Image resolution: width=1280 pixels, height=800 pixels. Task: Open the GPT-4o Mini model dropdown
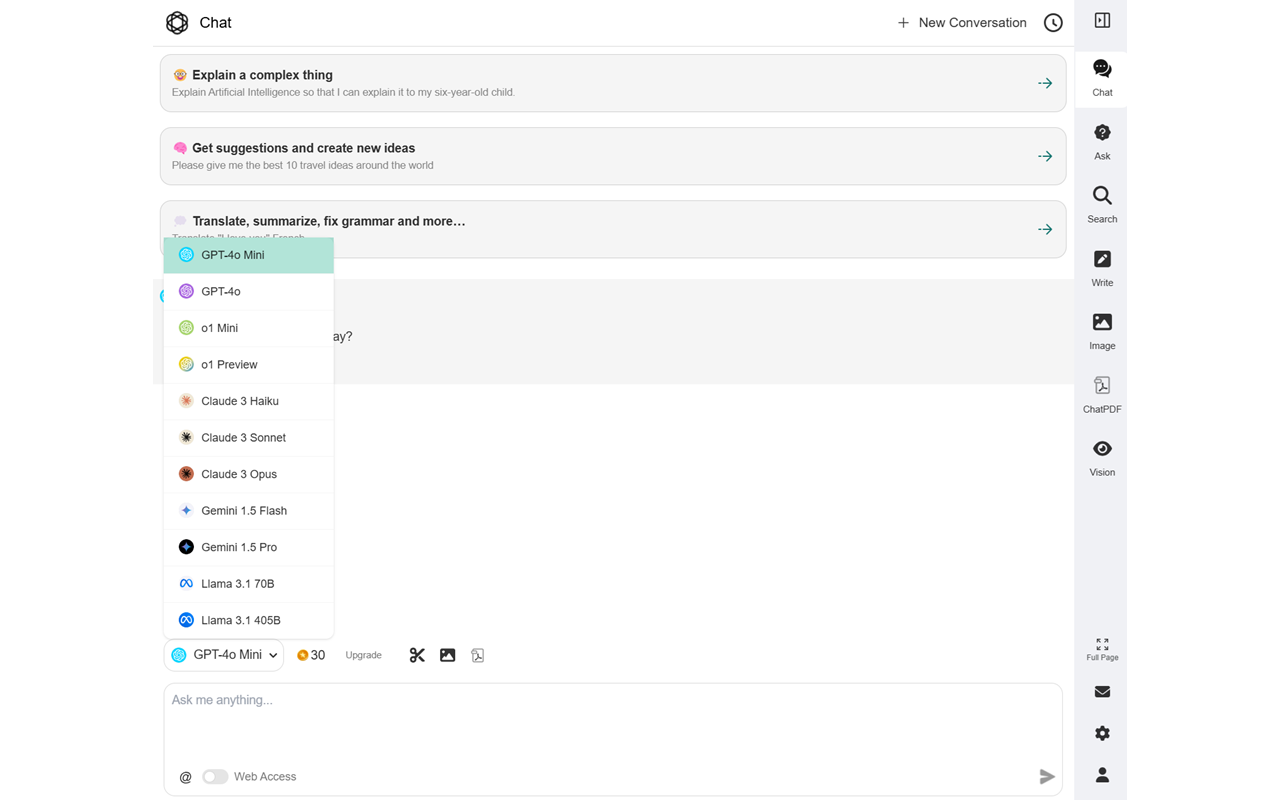click(x=223, y=655)
